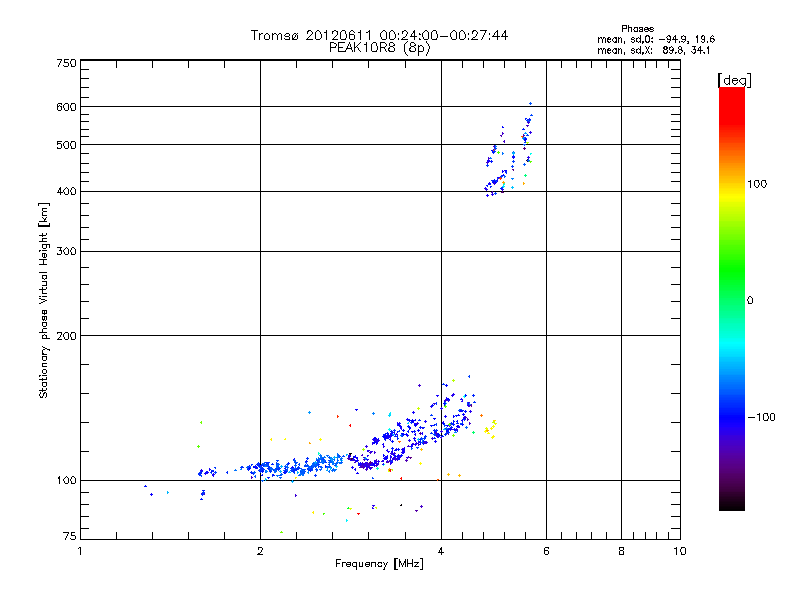
Task: Click the subtitle 'PEAK10R8 (8p)'
Action: [x=379, y=48]
